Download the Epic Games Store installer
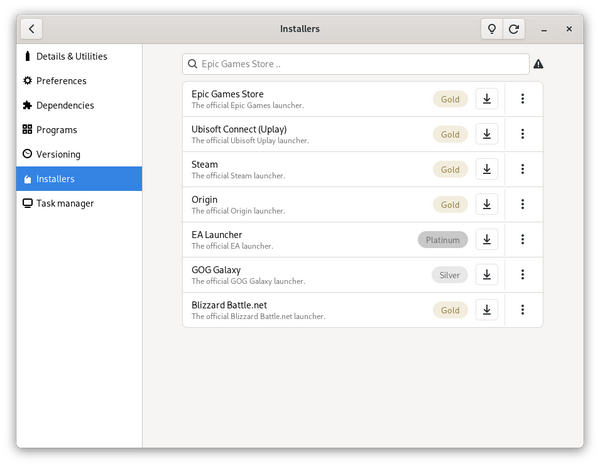Viewport: 600px width, 466px height. [486, 99]
